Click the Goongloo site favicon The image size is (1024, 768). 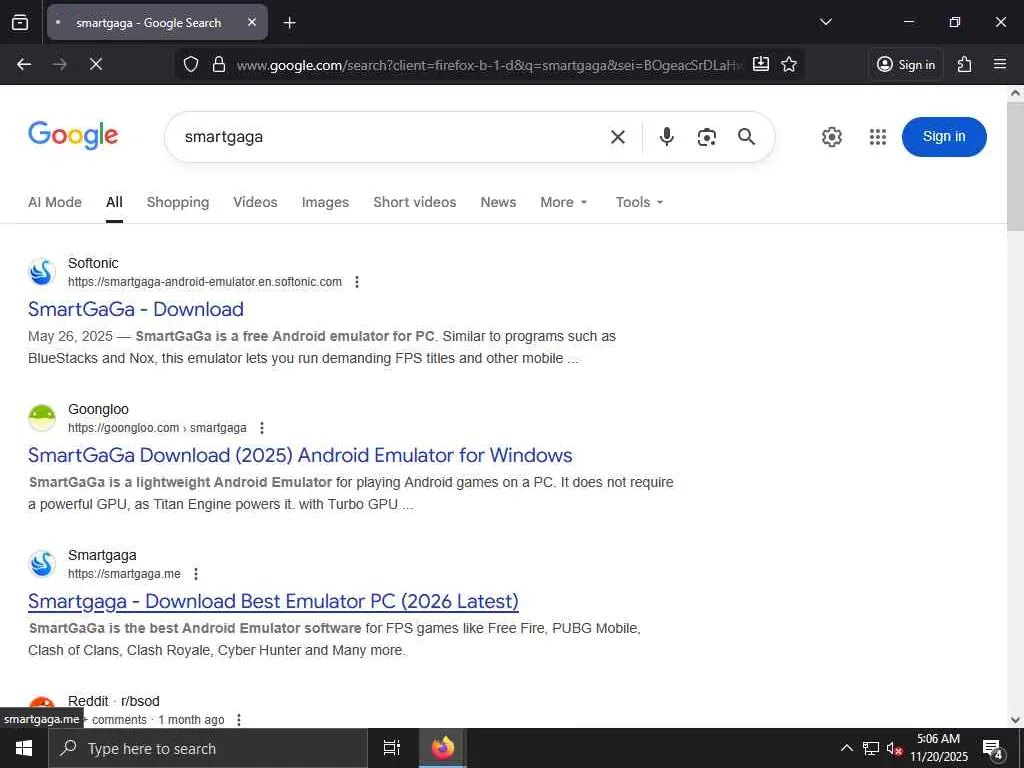coord(42,418)
